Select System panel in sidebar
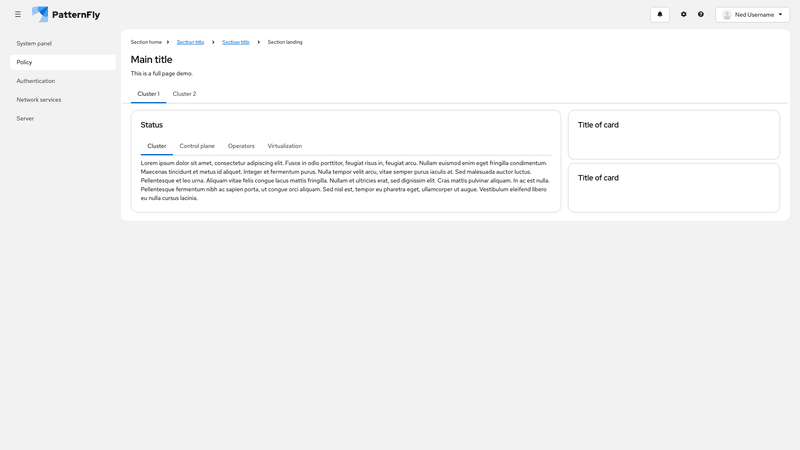800x450 pixels. tap(34, 43)
